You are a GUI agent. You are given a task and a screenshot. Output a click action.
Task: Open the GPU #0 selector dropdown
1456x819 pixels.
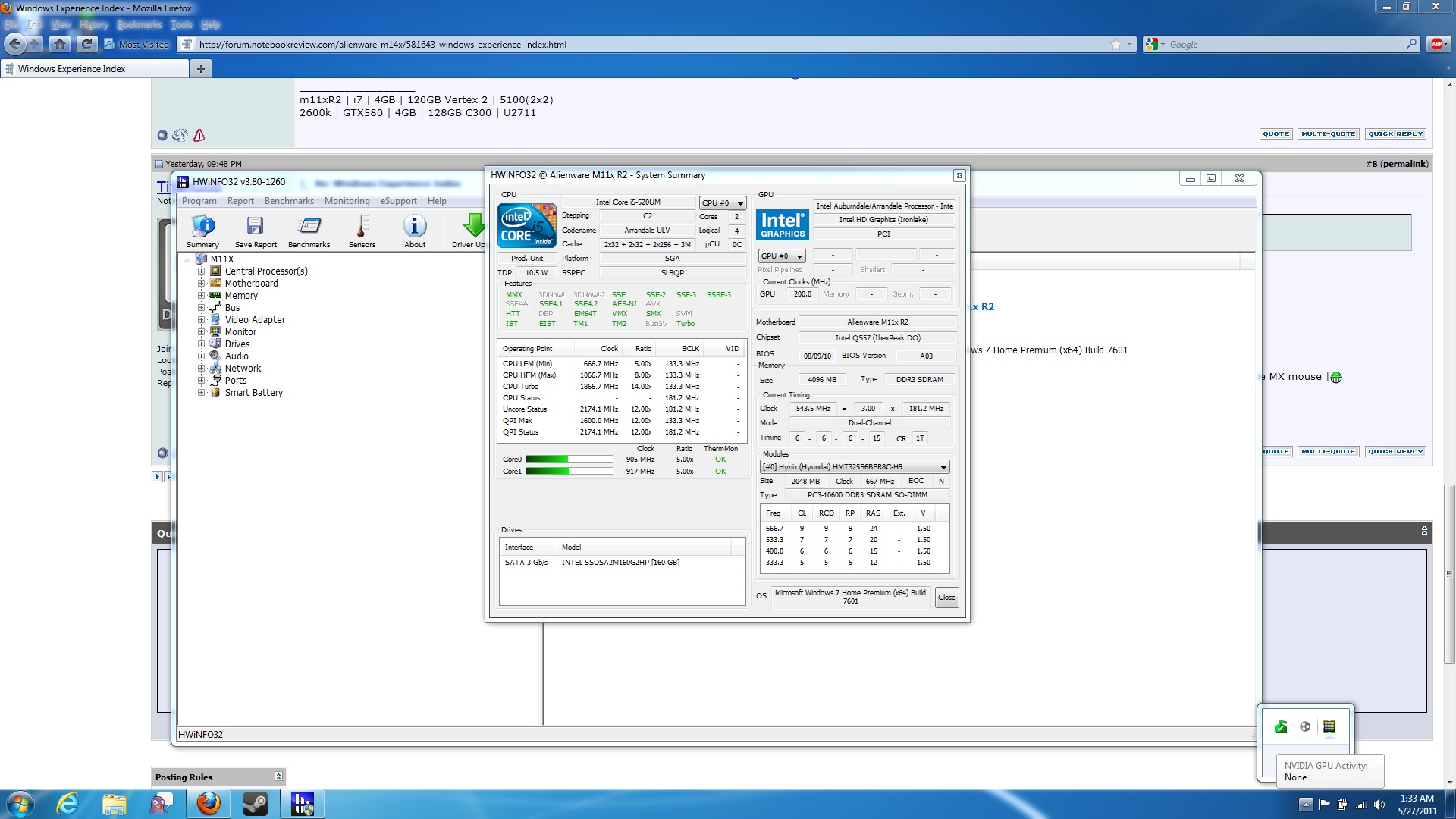click(782, 256)
